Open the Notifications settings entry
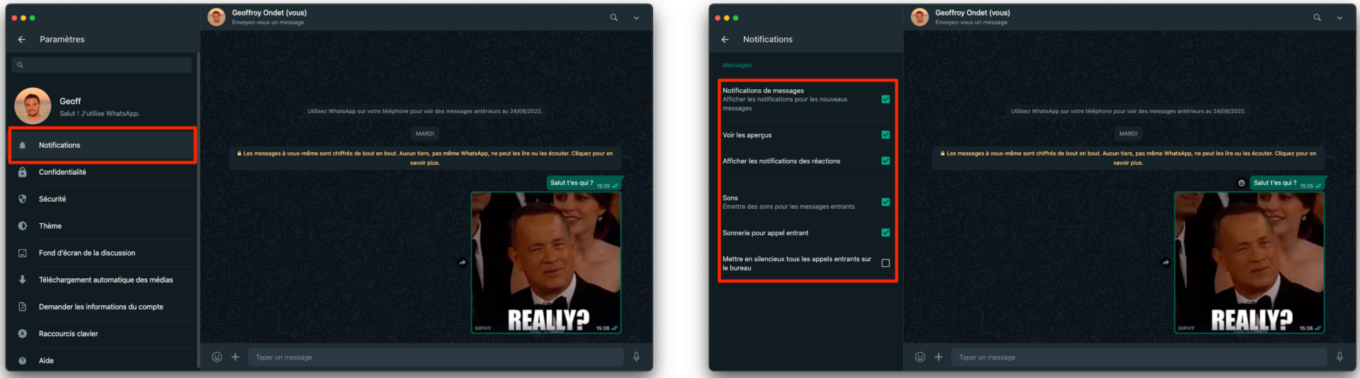The image size is (1360, 378). tap(102, 145)
